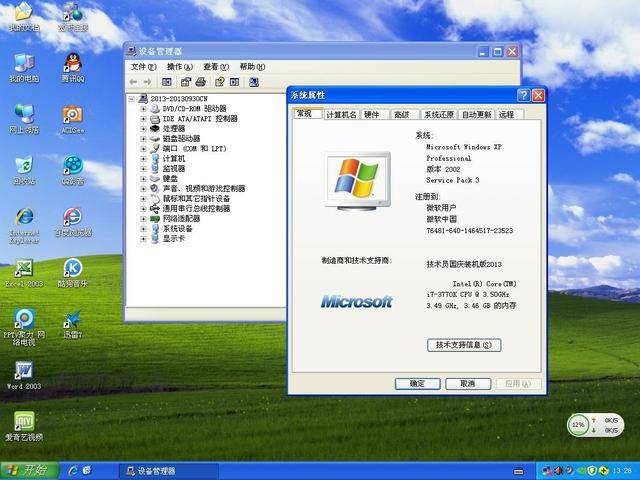
Task: Open the 腾讯QQ penguin desktop icon
Action: pyautogui.click(x=73, y=68)
